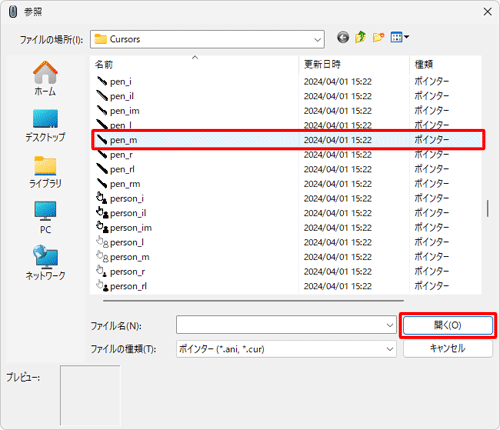Close the 参照 dialog
This screenshot has height=430, width=500.
coord(487,12)
